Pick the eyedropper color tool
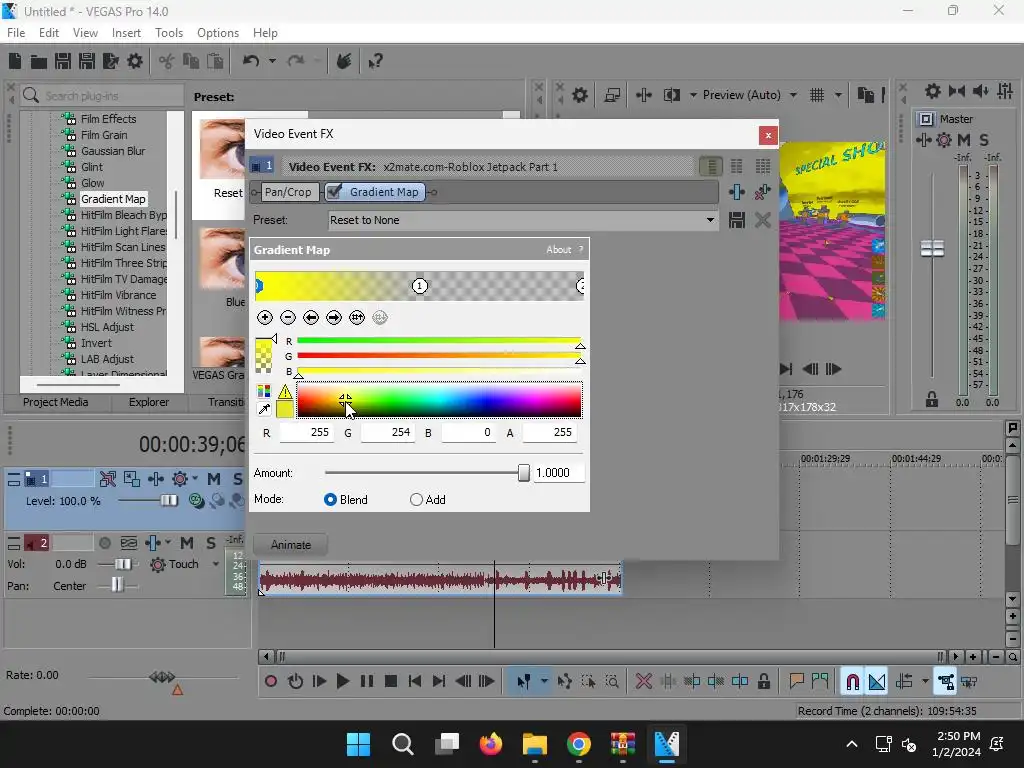This screenshot has height=768, width=1024. click(x=264, y=409)
